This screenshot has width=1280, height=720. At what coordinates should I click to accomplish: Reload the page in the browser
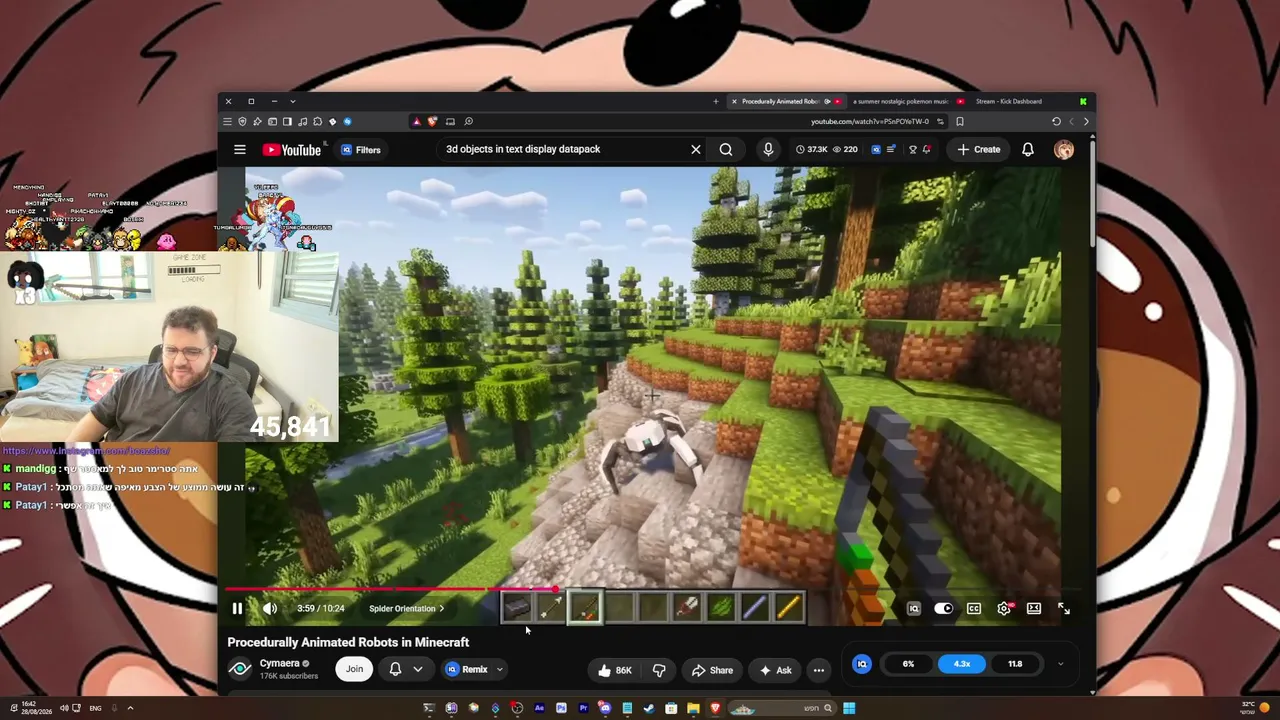point(1056,121)
